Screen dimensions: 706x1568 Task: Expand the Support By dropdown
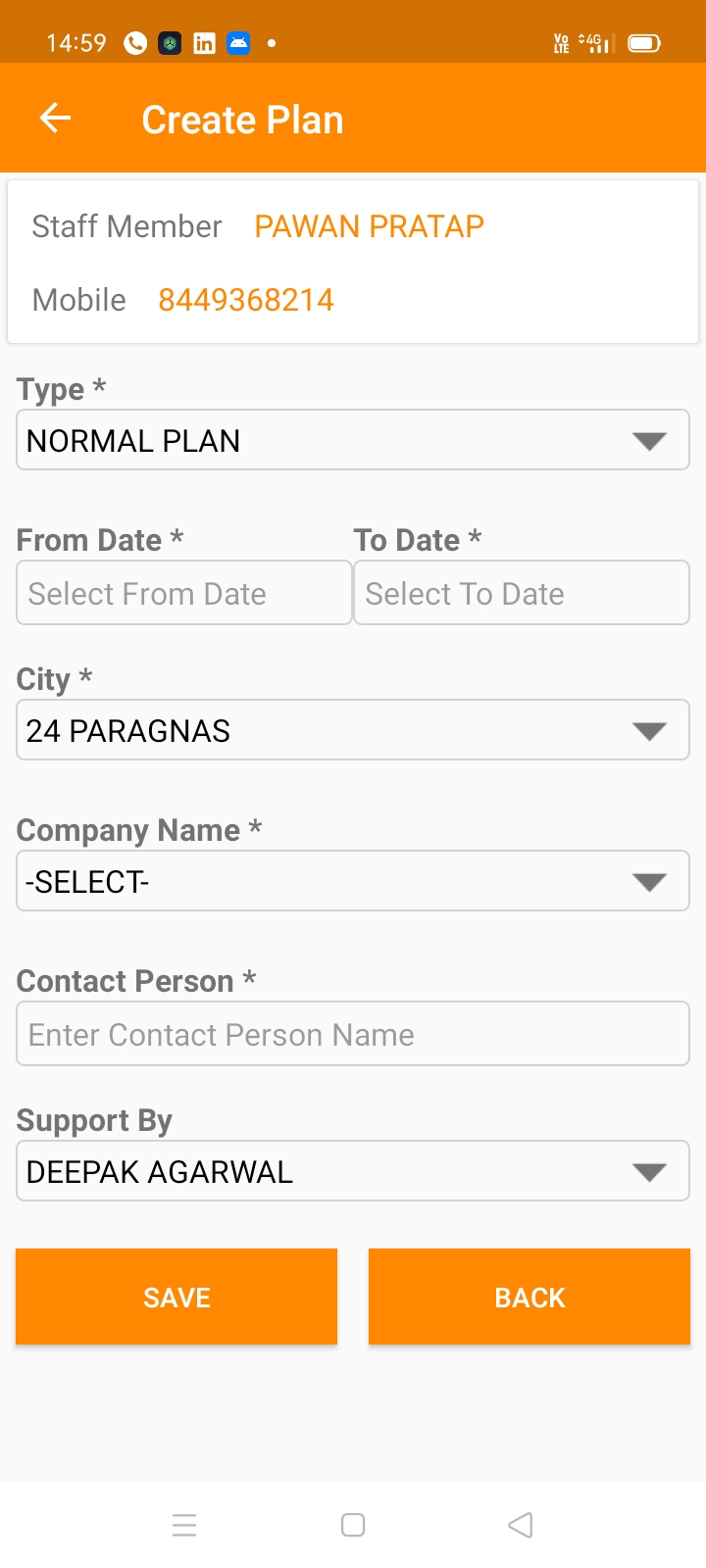pyautogui.click(x=353, y=1171)
